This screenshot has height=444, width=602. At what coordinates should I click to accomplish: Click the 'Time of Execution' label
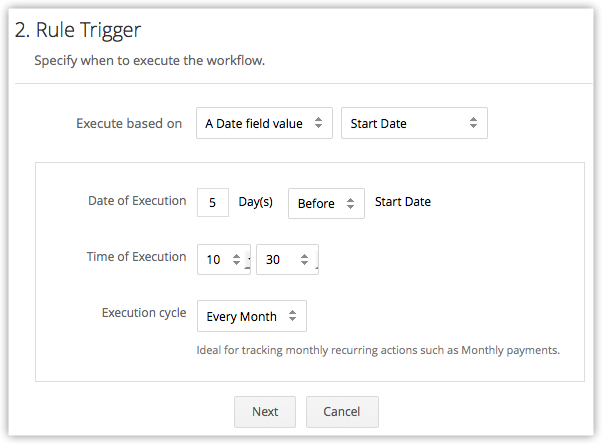click(136, 257)
